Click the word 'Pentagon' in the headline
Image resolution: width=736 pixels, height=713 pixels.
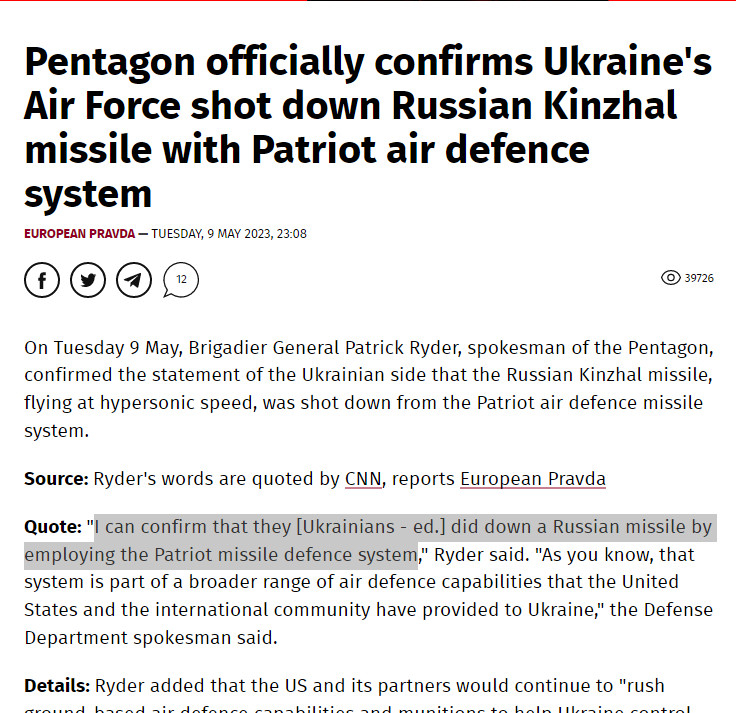coord(110,62)
